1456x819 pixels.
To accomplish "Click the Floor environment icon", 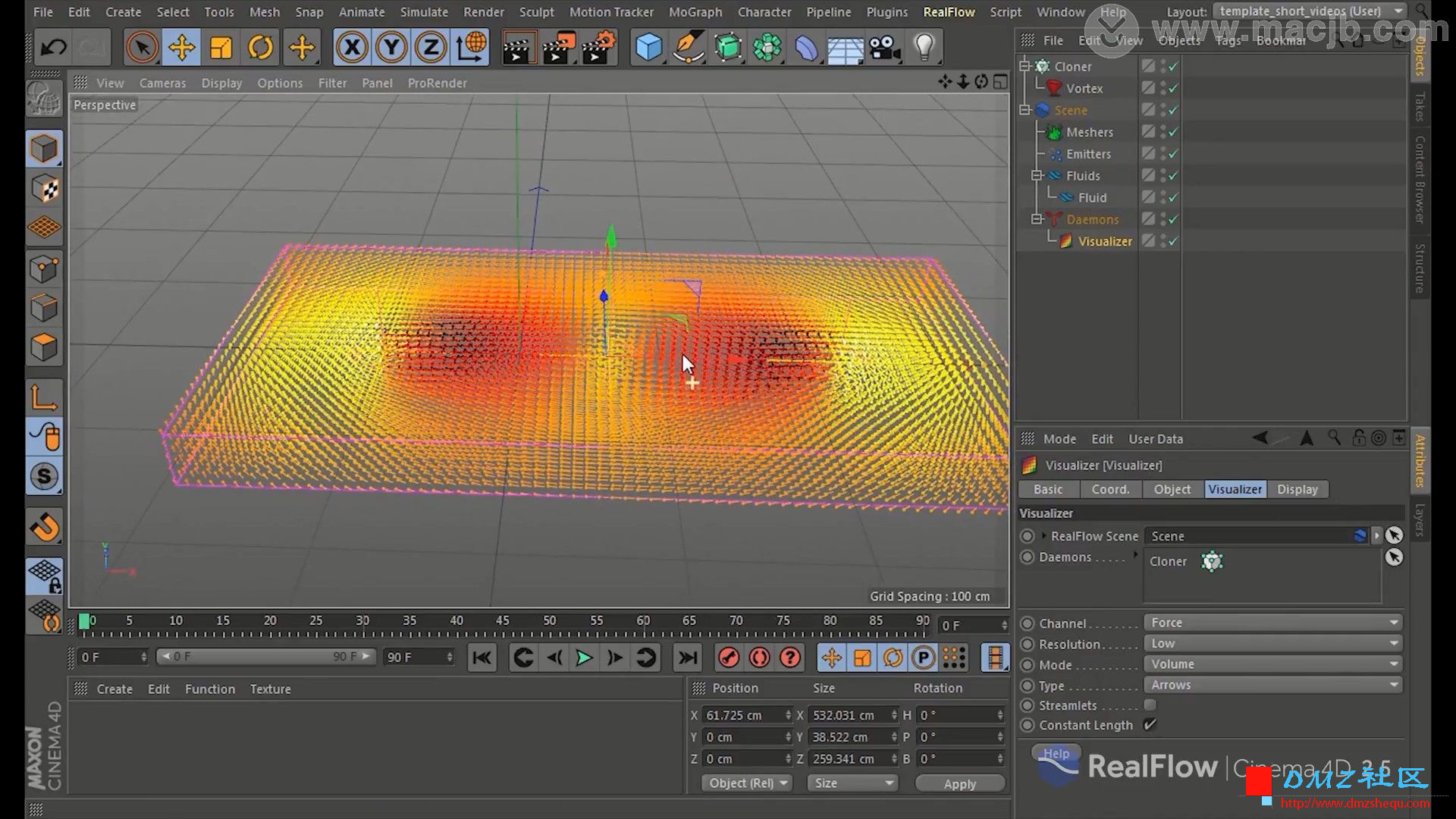I will pos(845,49).
